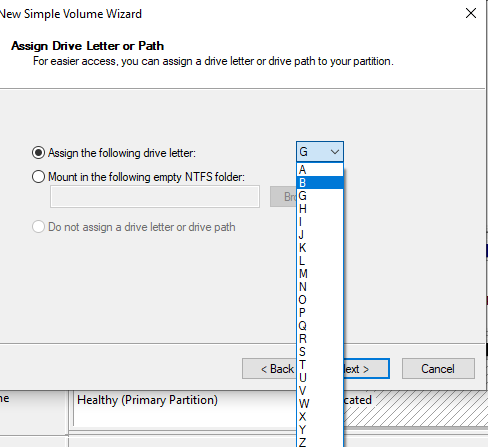
Task: Select the 'Assign the following drive letter' radio button
Action: (x=38, y=153)
